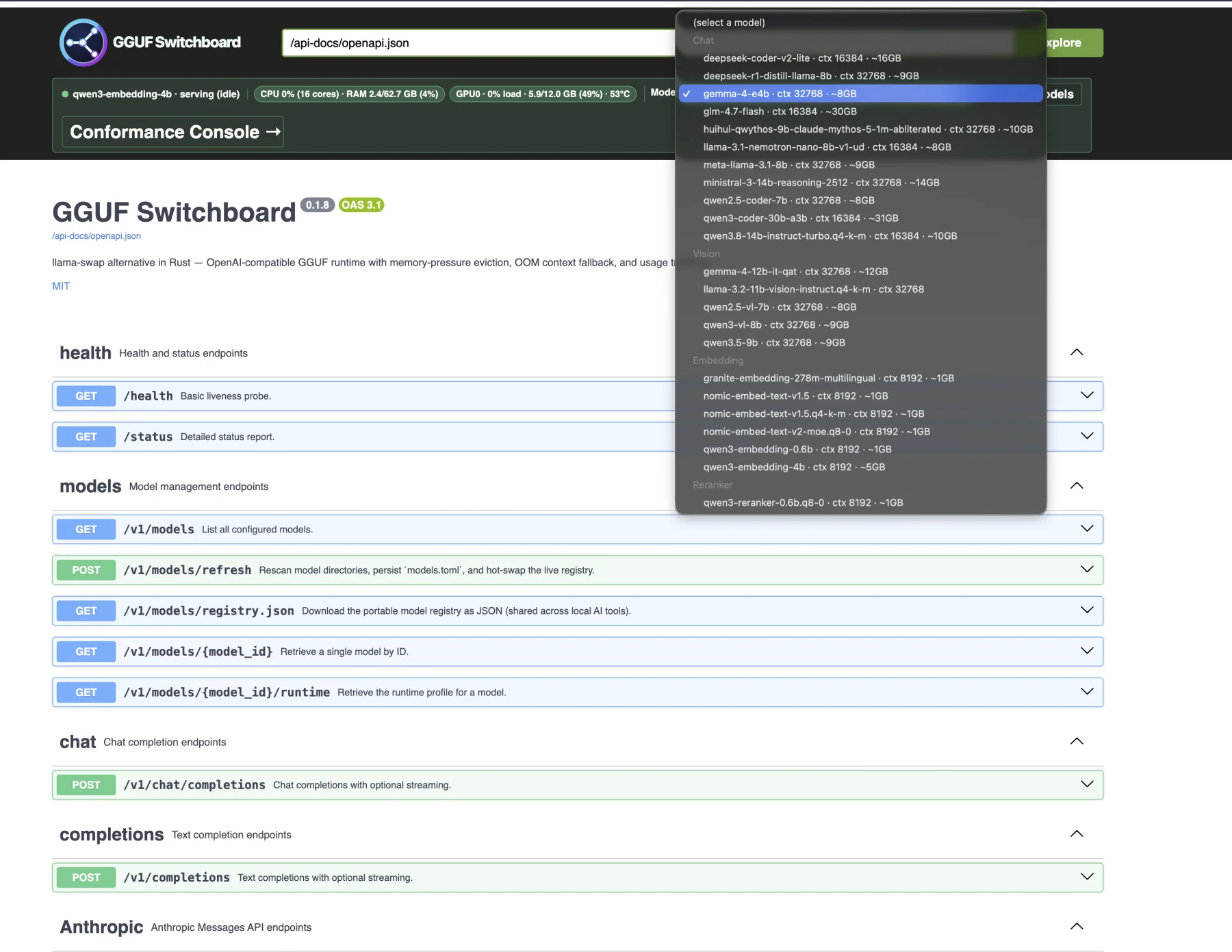
Task: Click the OAS 3.1 badge
Action: 361,205
